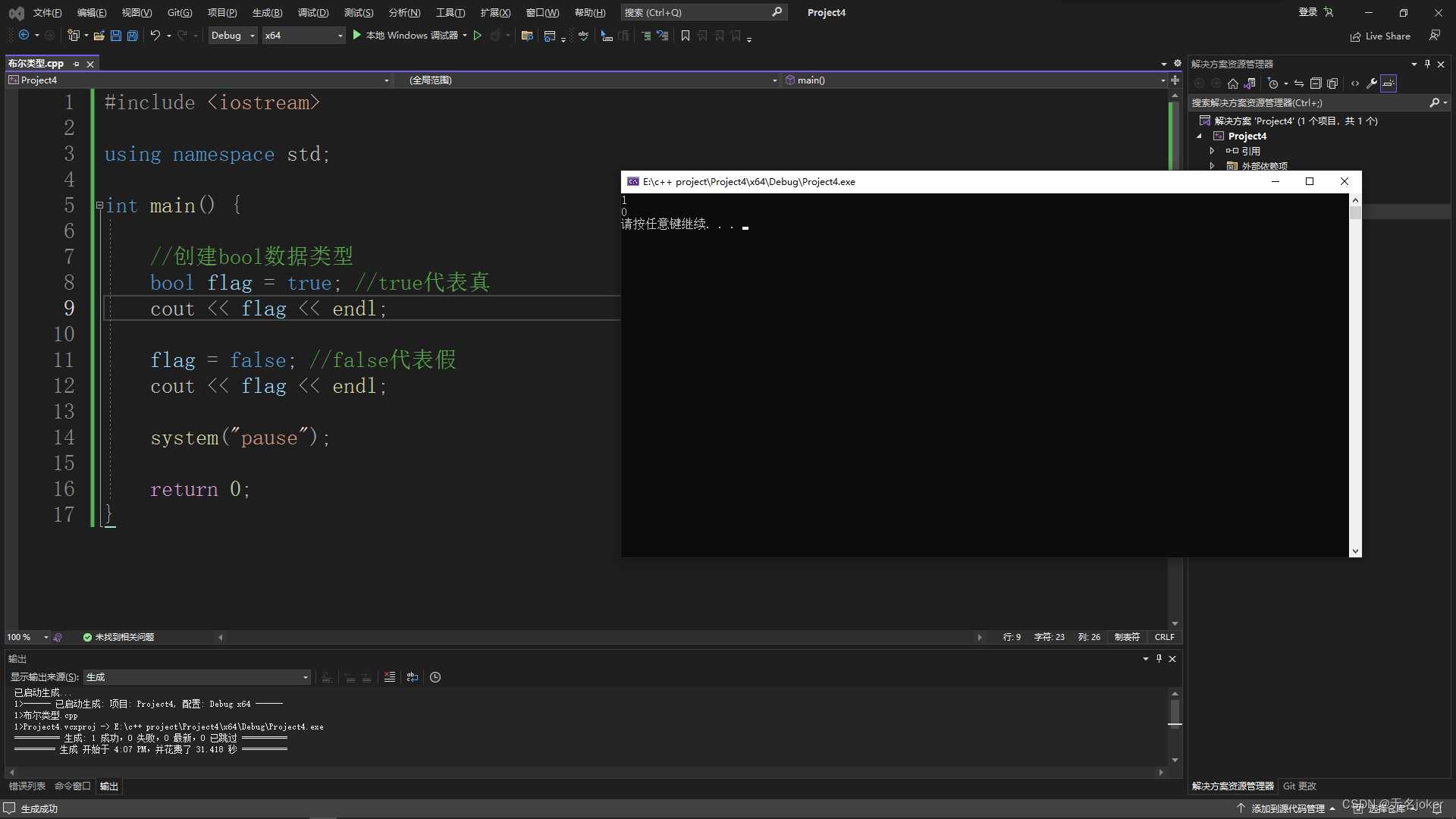Toggle word wrap in the output panel
The height and width of the screenshot is (819, 1456).
(x=413, y=677)
